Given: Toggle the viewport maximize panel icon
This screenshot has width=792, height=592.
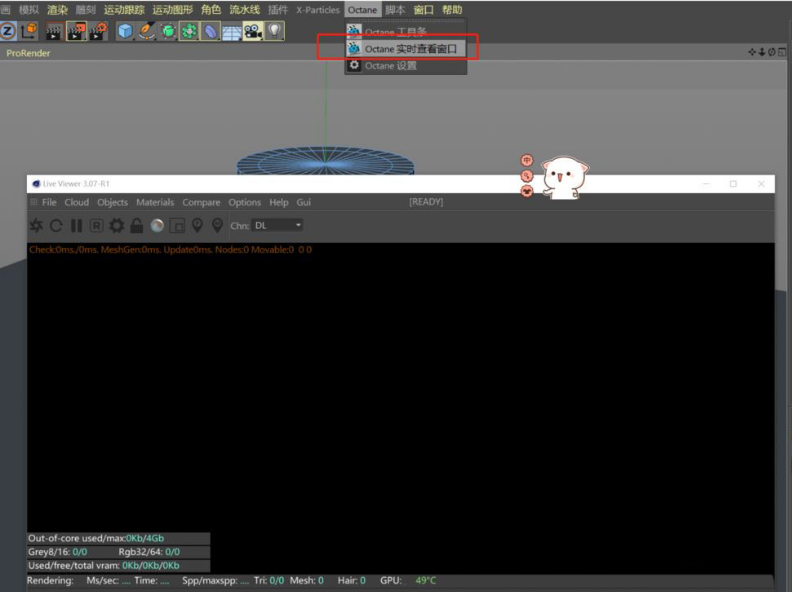Looking at the screenshot, I should point(782,52).
